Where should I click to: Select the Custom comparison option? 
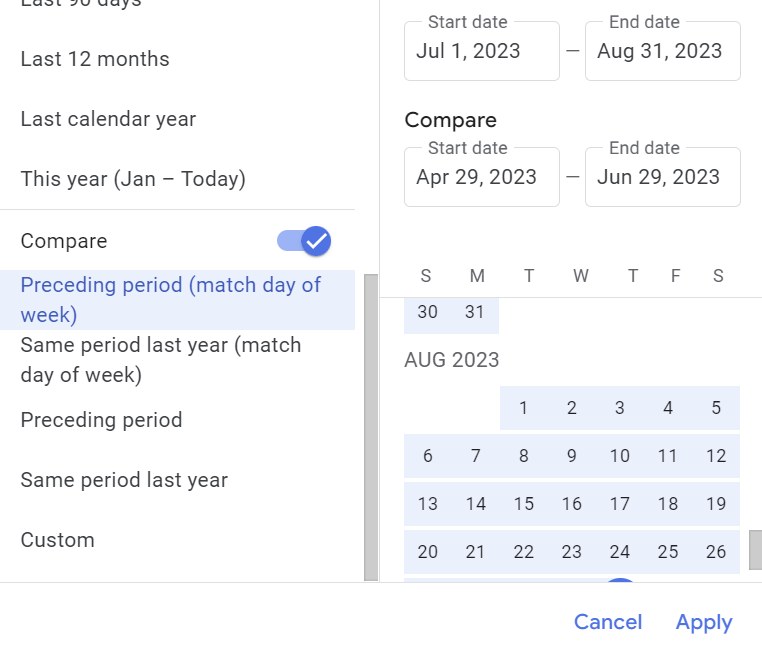click(x=177, y=540)
